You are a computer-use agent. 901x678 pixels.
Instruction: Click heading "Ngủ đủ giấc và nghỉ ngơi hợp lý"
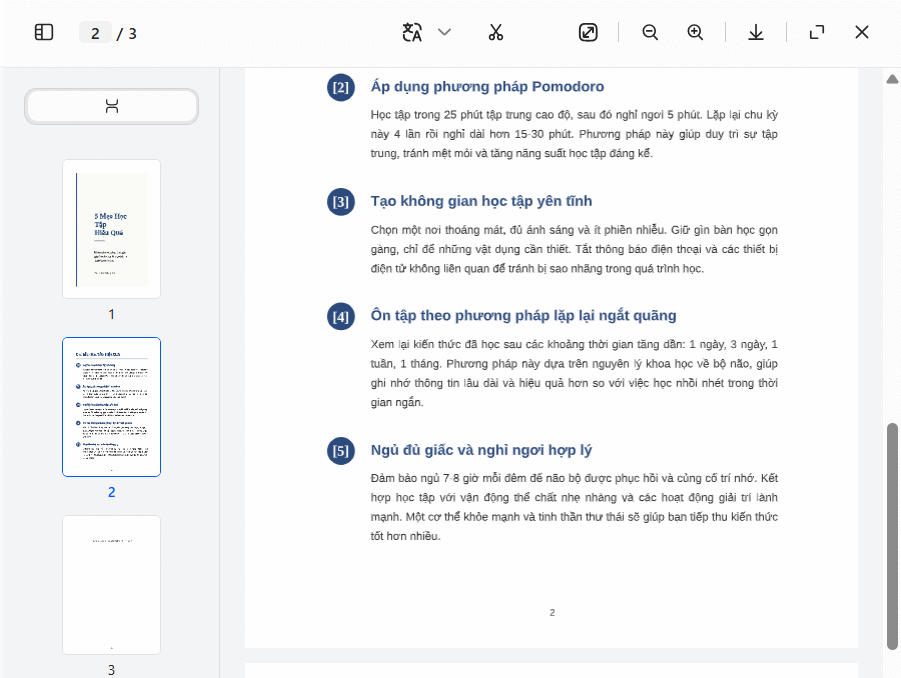(x=481, y=450)
